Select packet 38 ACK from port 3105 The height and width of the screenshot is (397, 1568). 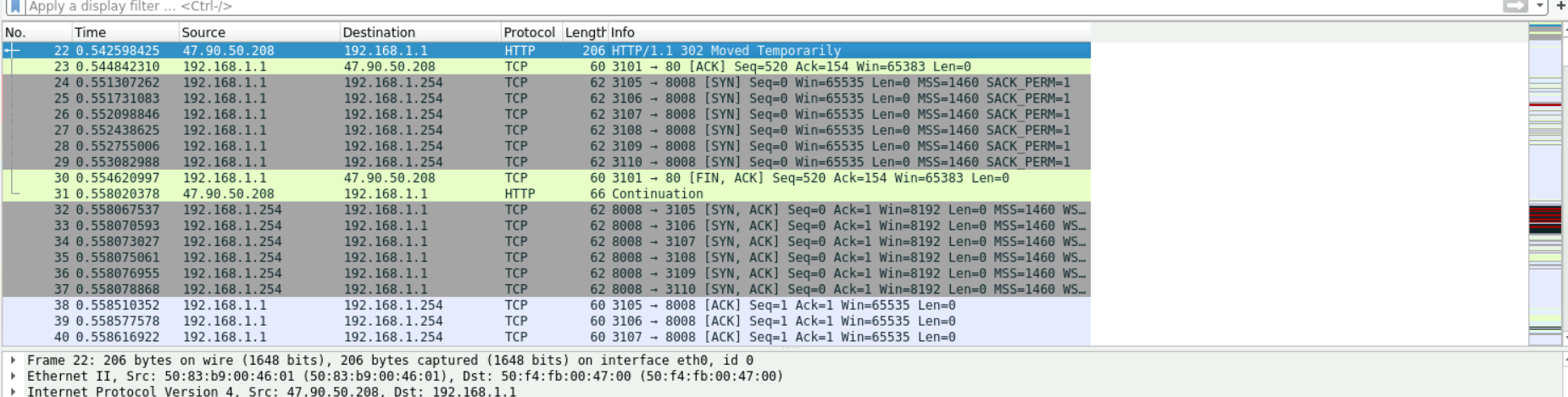pos(547,305)
